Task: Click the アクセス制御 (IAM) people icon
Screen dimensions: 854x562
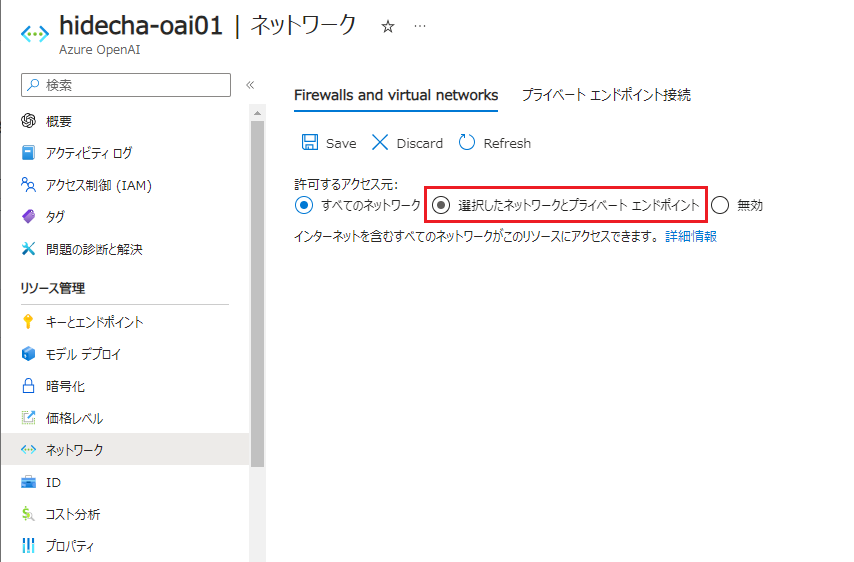Action: pos(28,185)
